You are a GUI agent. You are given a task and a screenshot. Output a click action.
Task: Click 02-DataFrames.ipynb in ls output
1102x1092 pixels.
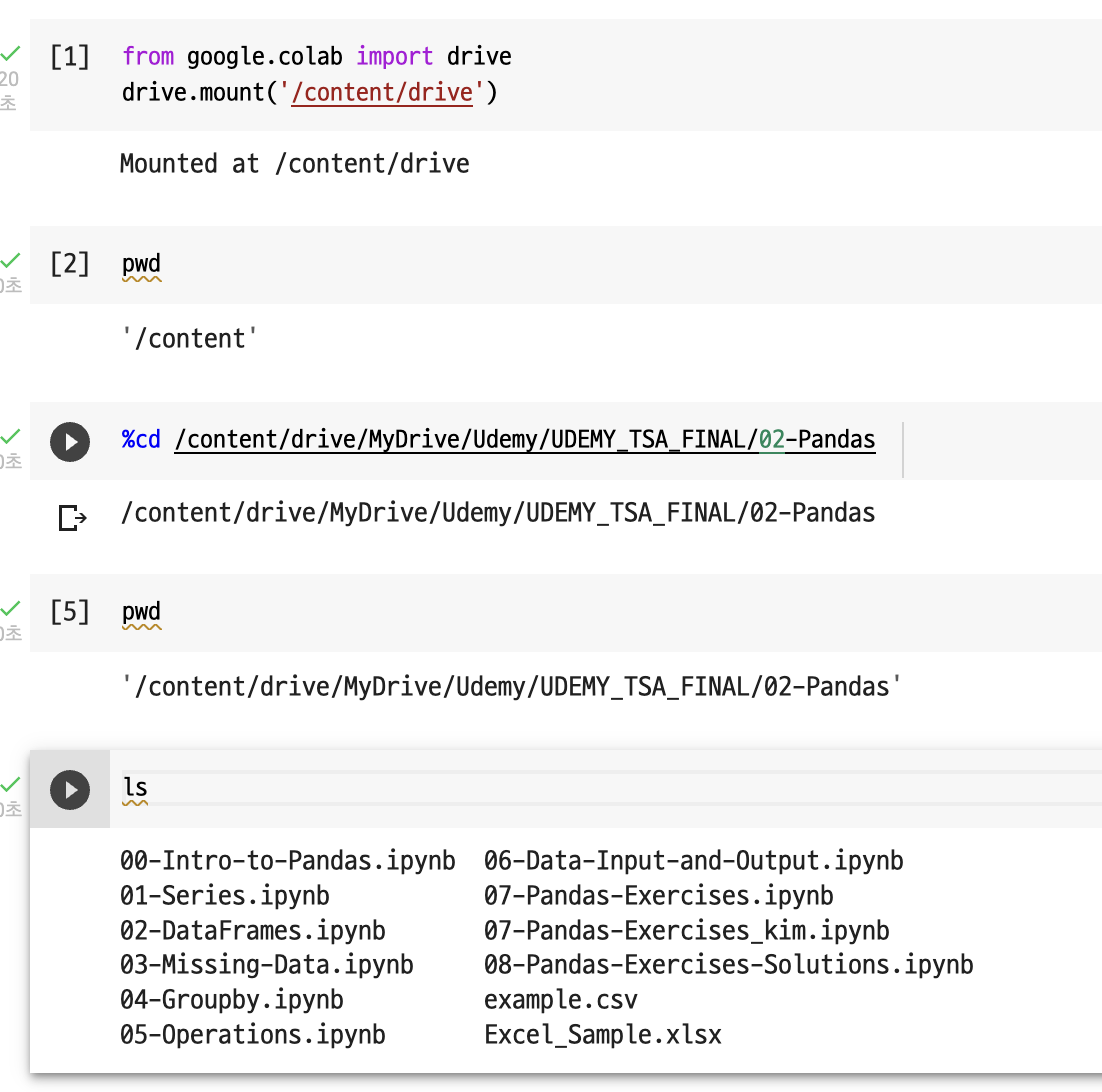[252, 930]
